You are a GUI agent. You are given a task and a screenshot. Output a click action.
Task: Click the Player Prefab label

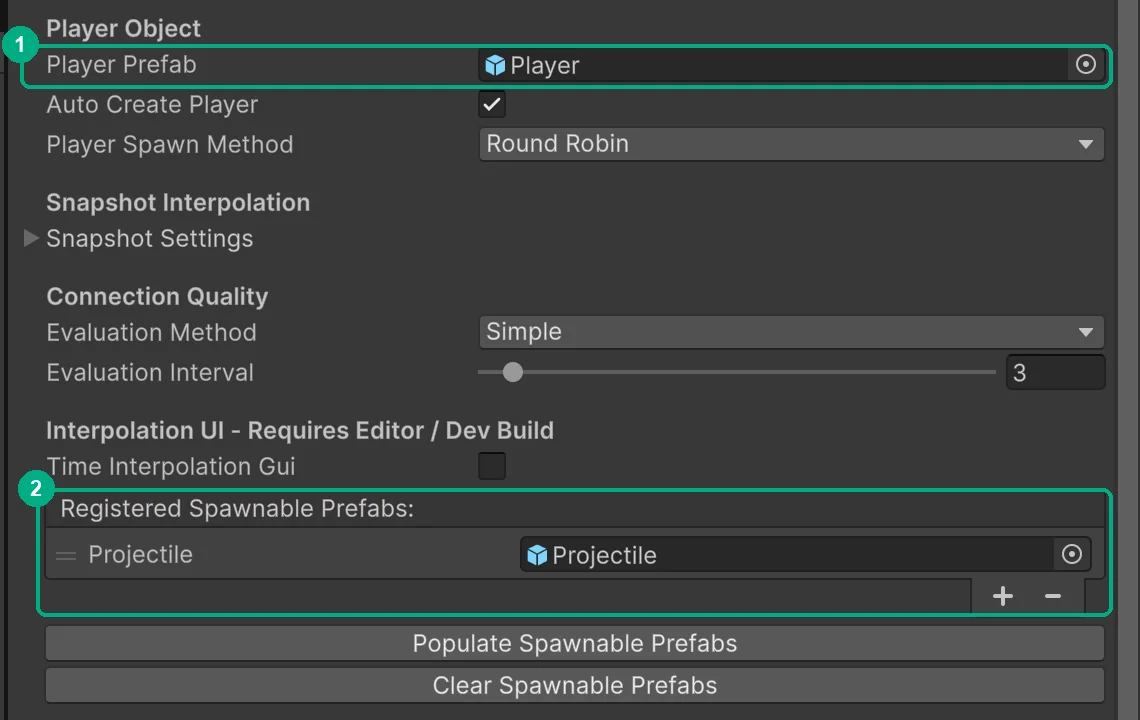[121, 65]
